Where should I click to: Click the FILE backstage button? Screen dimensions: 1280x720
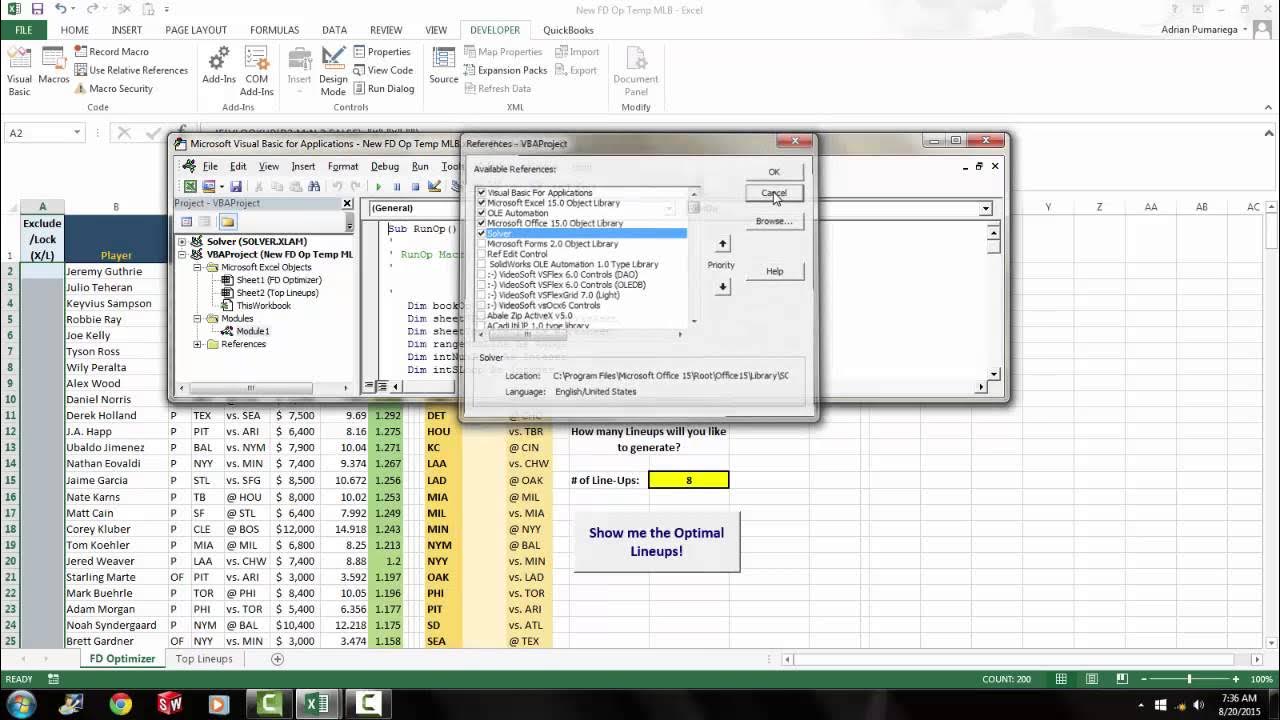(x=23, y=30)
